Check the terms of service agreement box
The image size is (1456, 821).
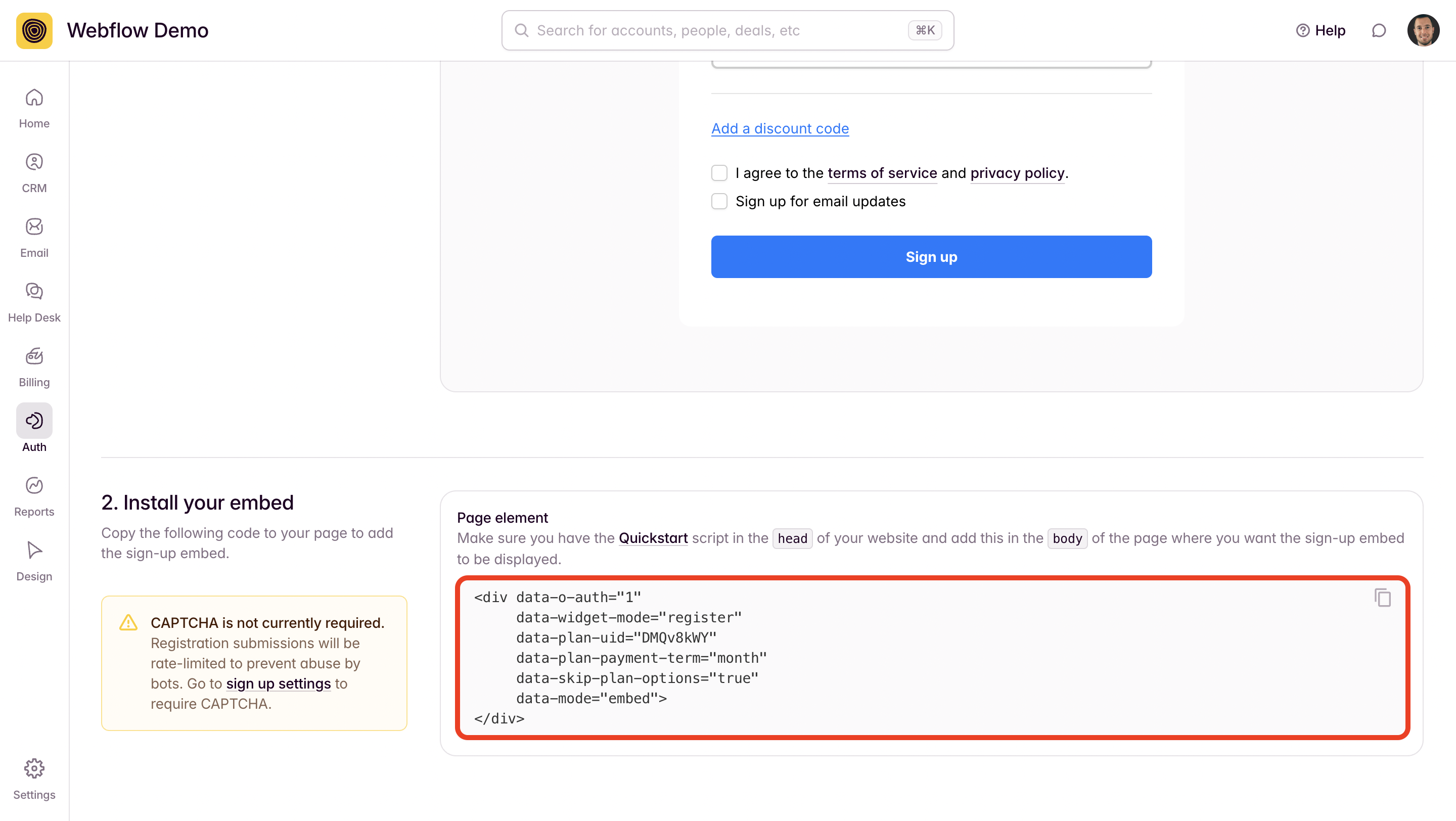tap(719, 173)
